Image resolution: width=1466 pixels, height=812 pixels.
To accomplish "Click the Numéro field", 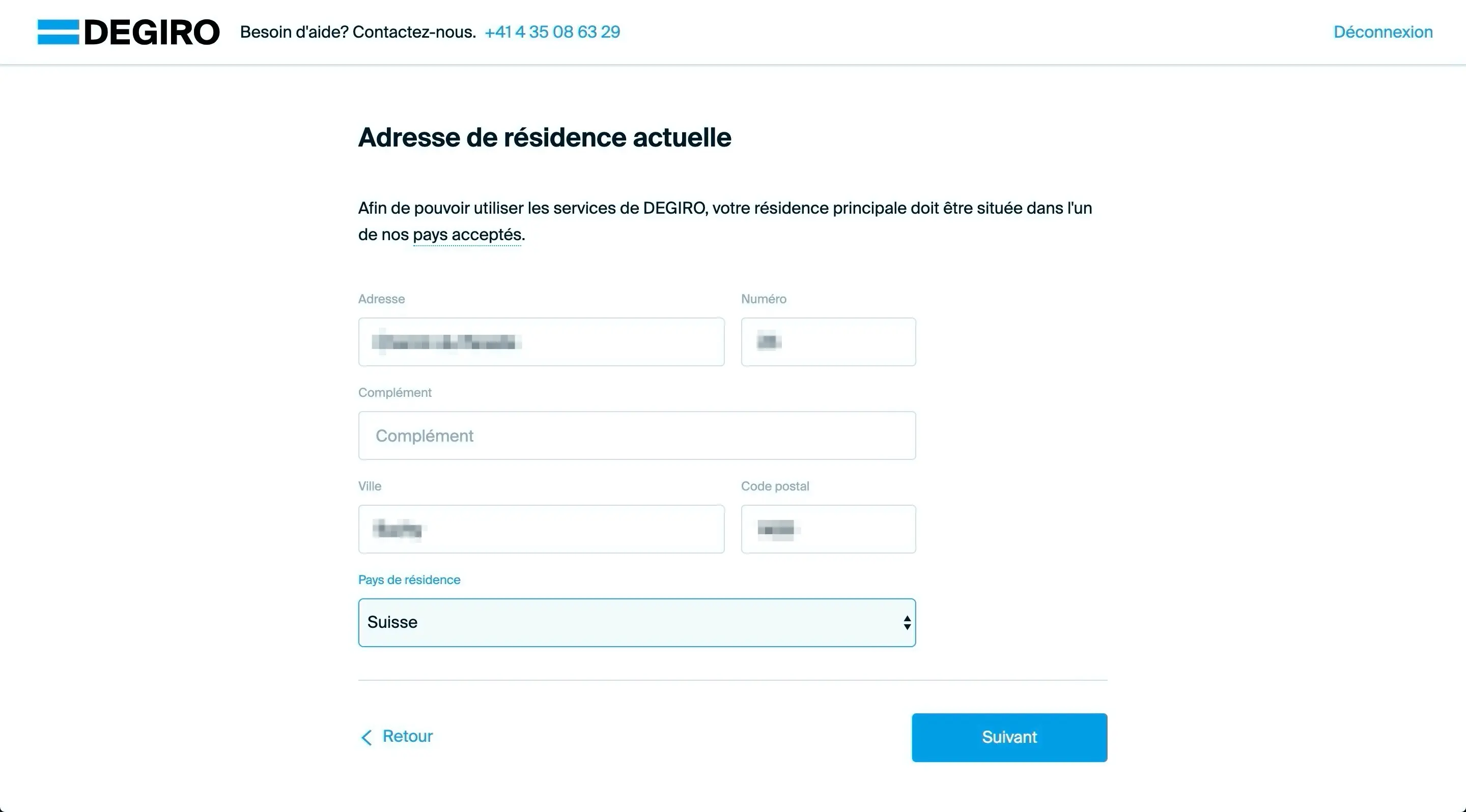I will click(828, 341).
